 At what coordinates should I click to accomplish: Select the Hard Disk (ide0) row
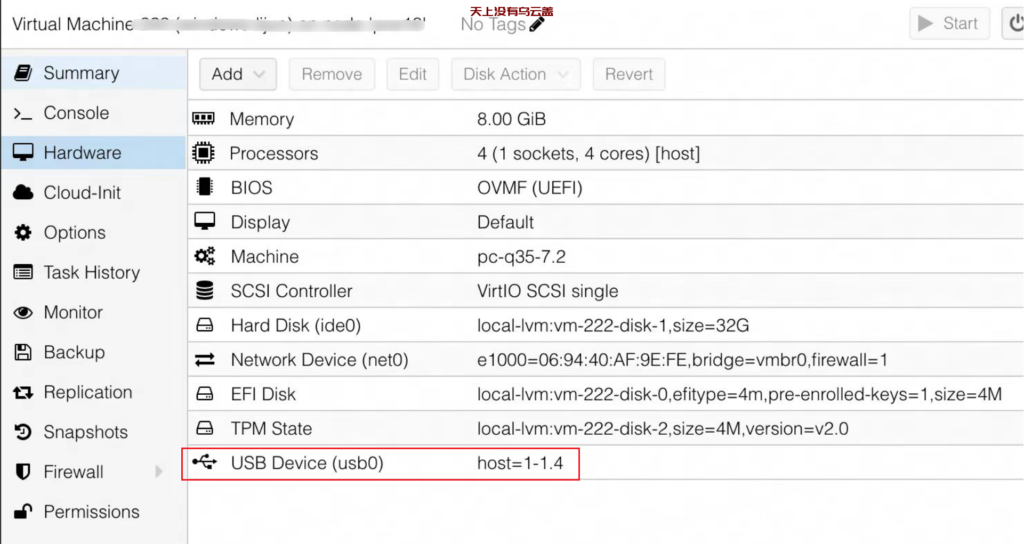pyautogui.click(x=605, y=325)
